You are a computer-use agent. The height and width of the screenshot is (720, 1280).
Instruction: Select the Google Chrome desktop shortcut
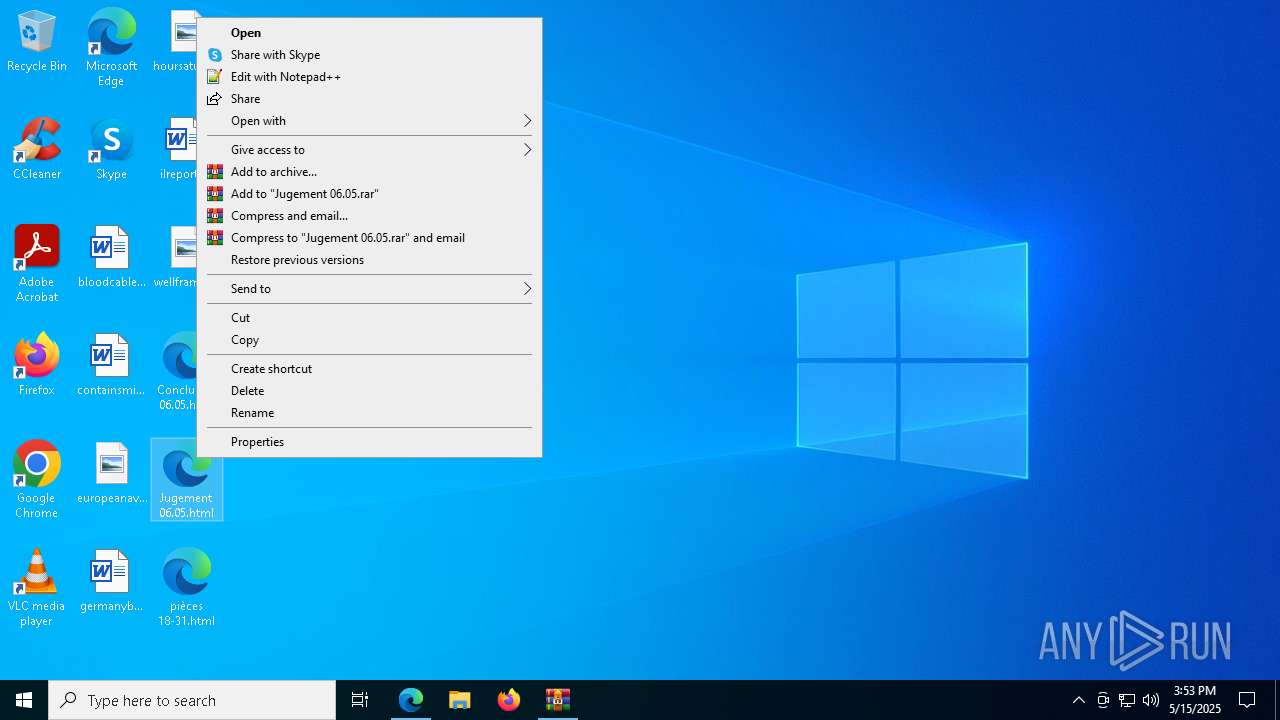(37, 479)
